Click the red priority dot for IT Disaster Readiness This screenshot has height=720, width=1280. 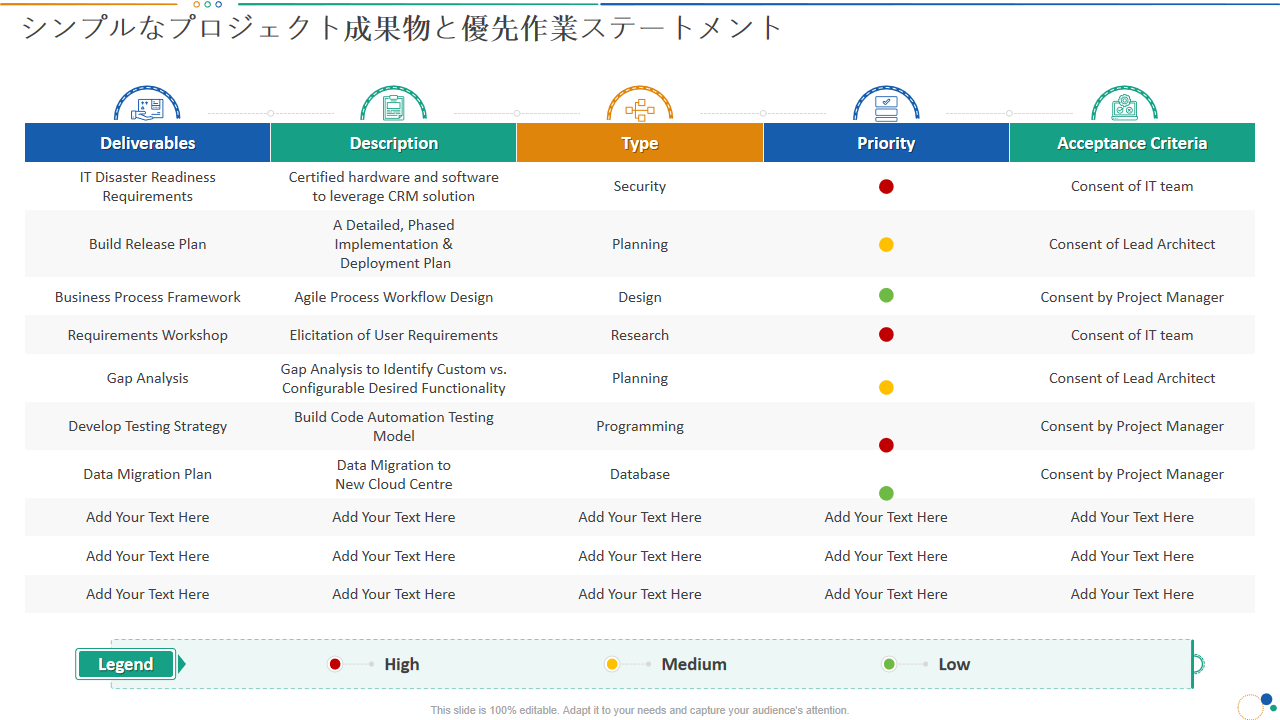886,186
